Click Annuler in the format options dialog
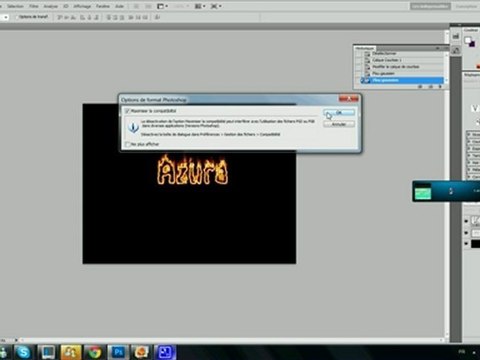This screenshot has width=480, height=360. click(339, 124)
